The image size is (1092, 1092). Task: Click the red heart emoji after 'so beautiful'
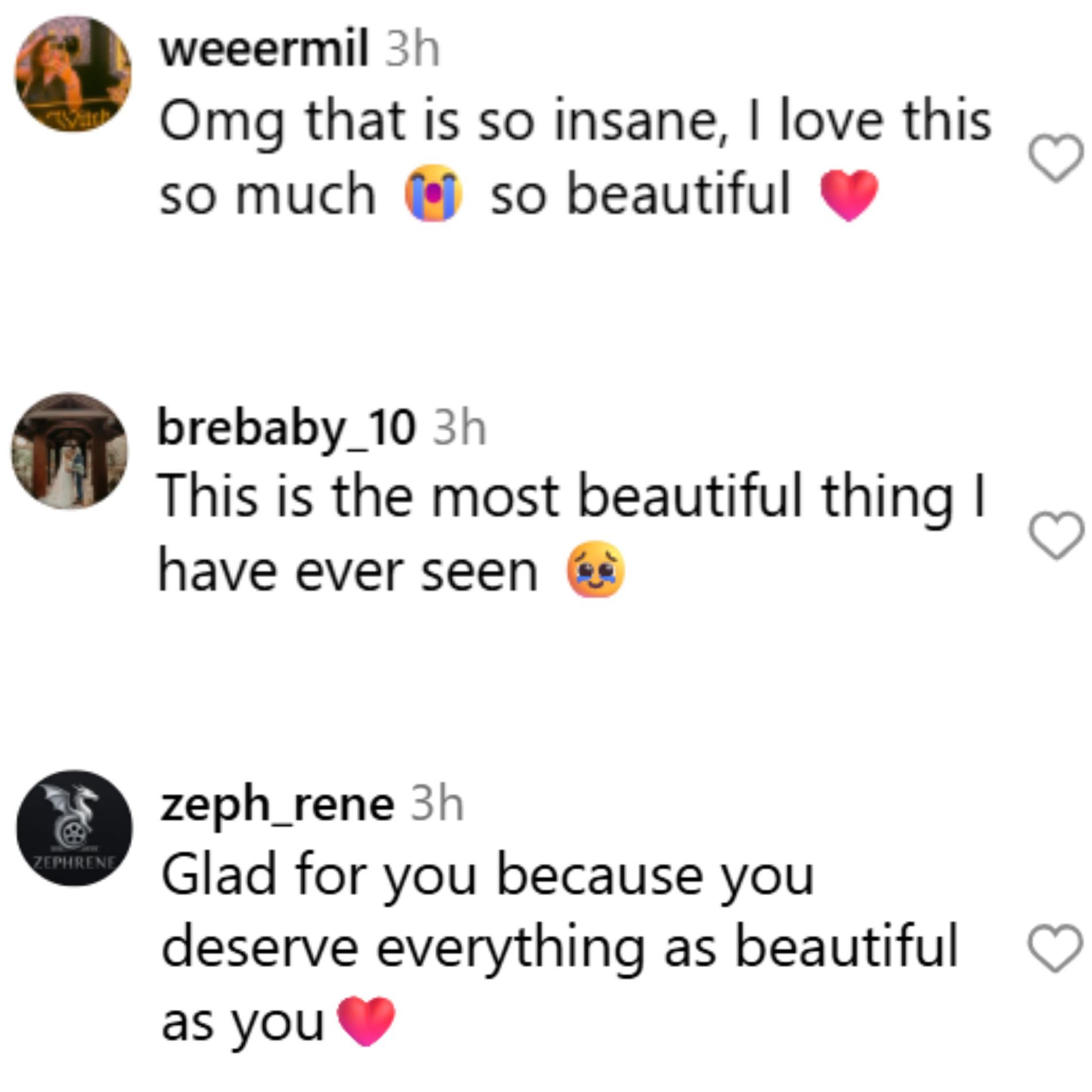tap(849, 194)
